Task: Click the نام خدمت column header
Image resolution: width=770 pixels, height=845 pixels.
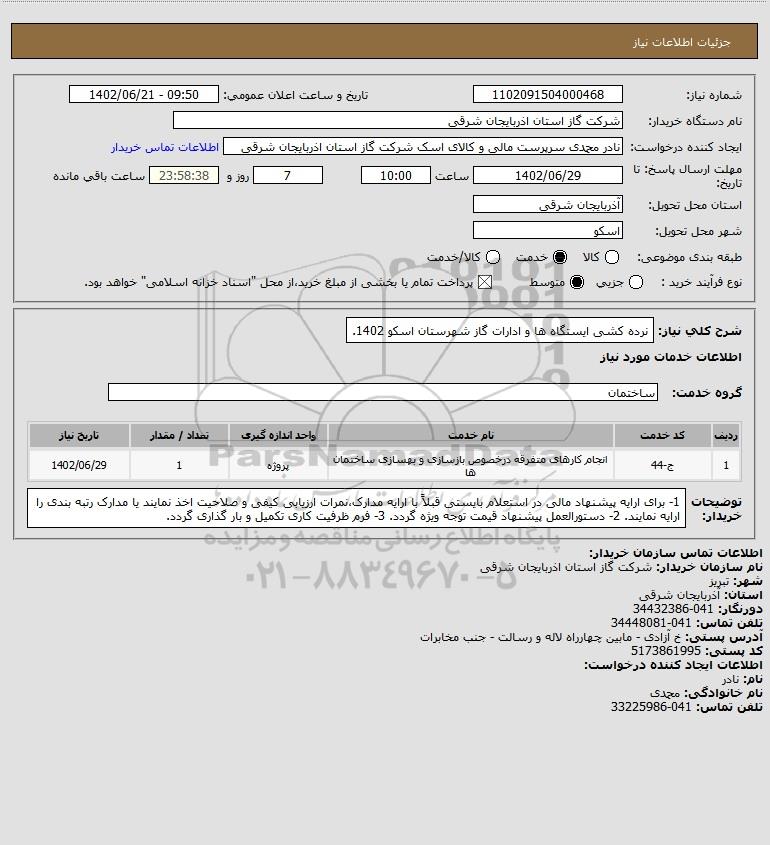Action: click(471, 435)
